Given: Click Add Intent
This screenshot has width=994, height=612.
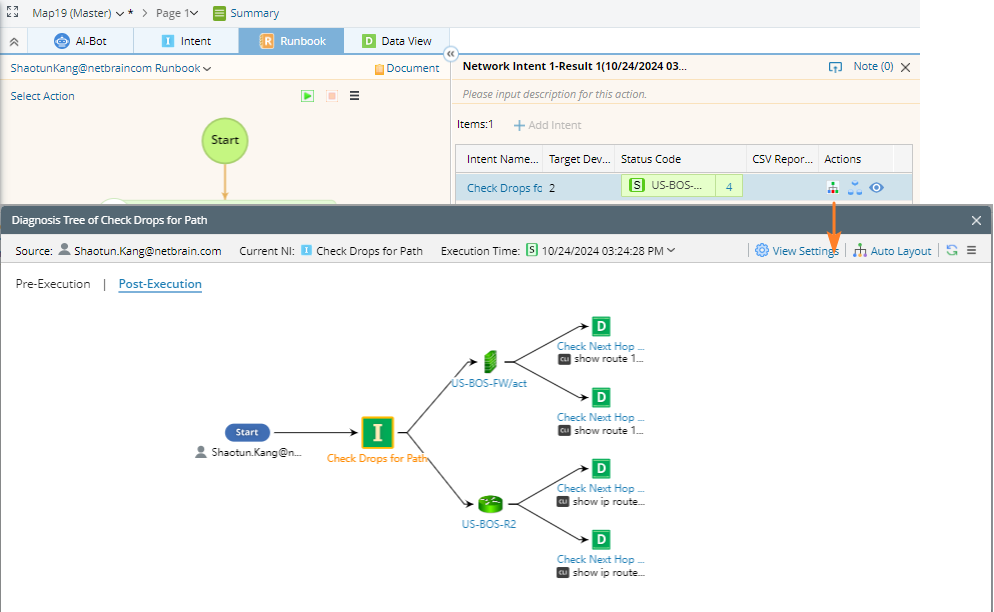Looking at the screenshot, I should coord(547,125).
